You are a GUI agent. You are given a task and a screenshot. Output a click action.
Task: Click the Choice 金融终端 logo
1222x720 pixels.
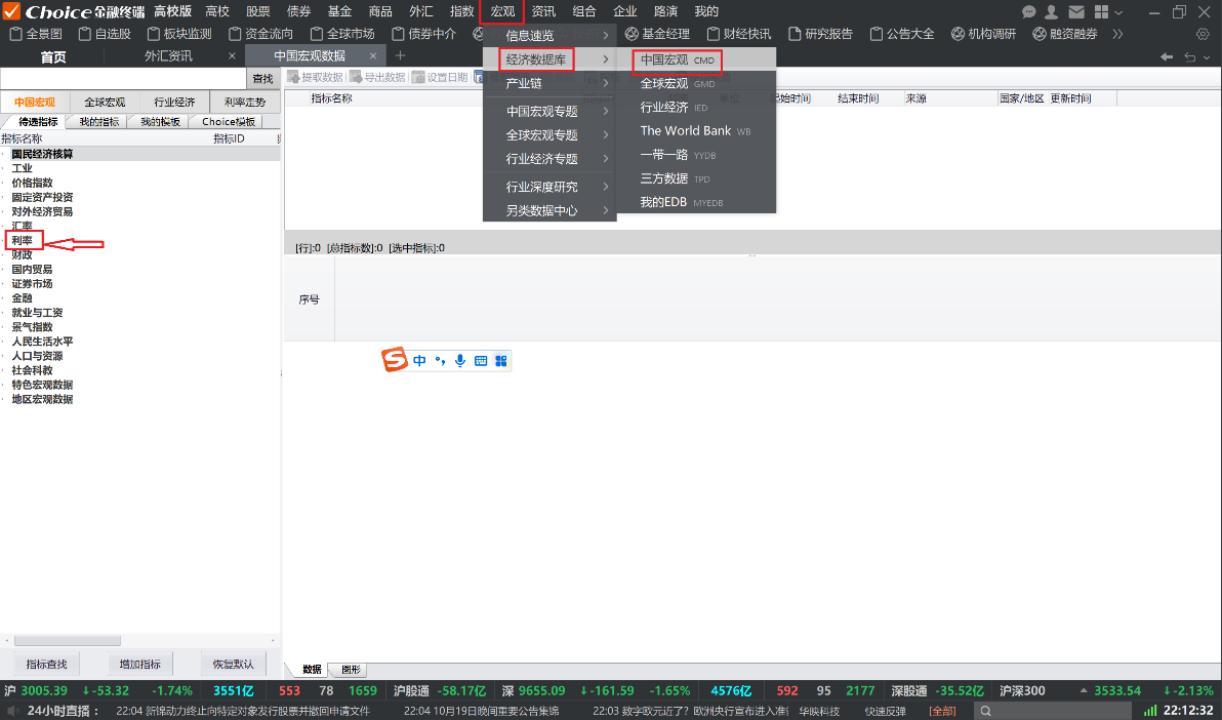[74, 12]
